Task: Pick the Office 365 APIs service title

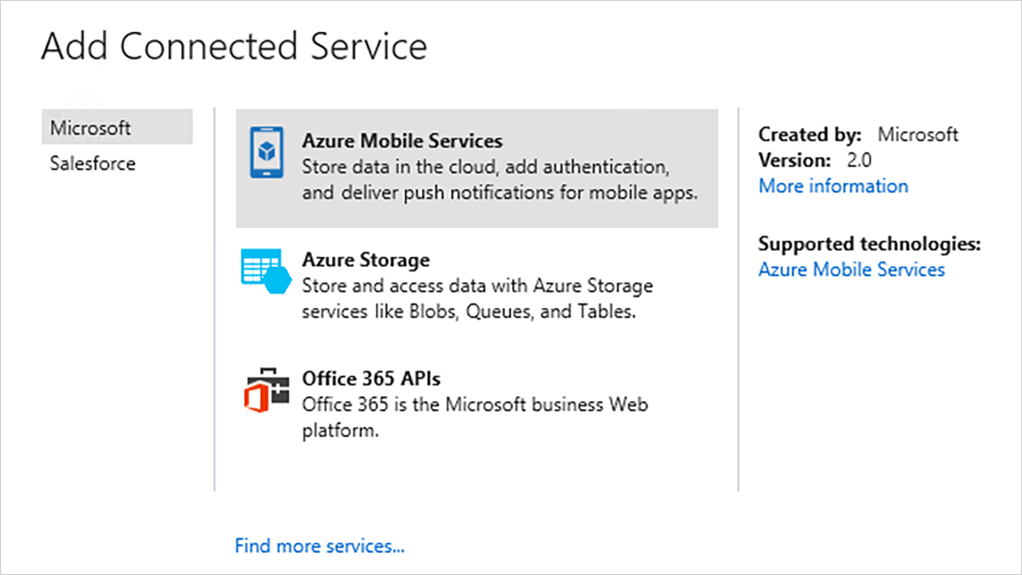Action: tap(371, 379)
